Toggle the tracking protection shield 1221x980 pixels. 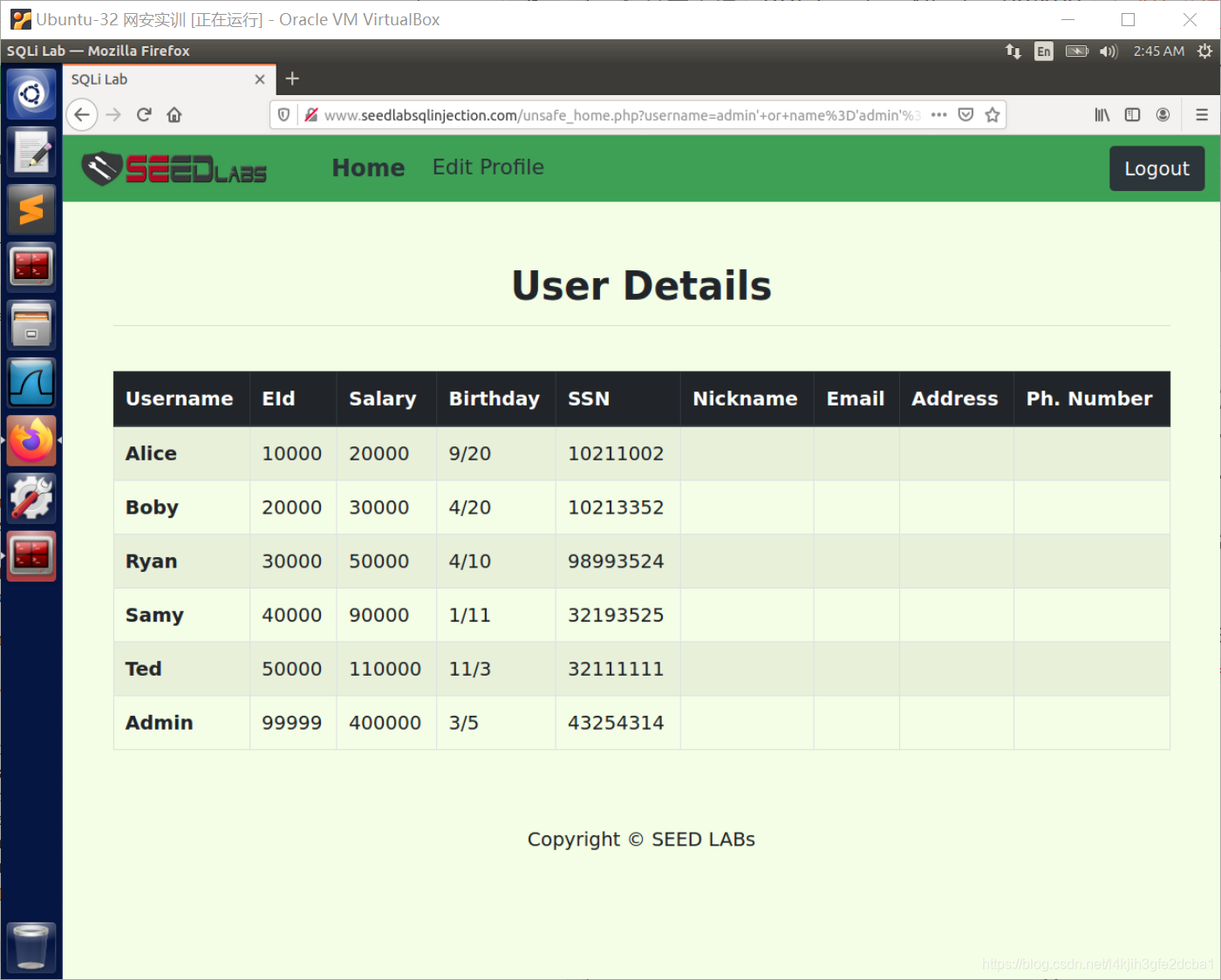pos(283,114)
